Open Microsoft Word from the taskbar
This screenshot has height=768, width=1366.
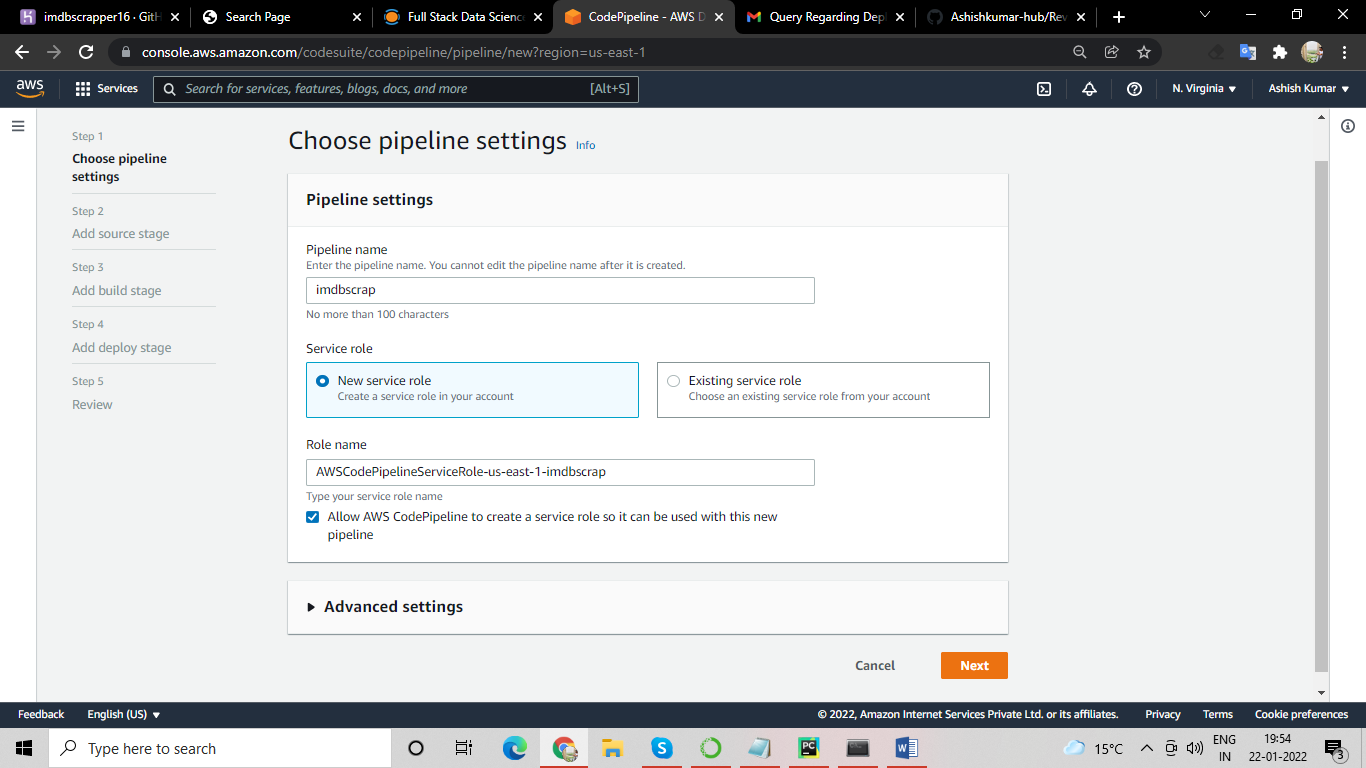(907, 748)
